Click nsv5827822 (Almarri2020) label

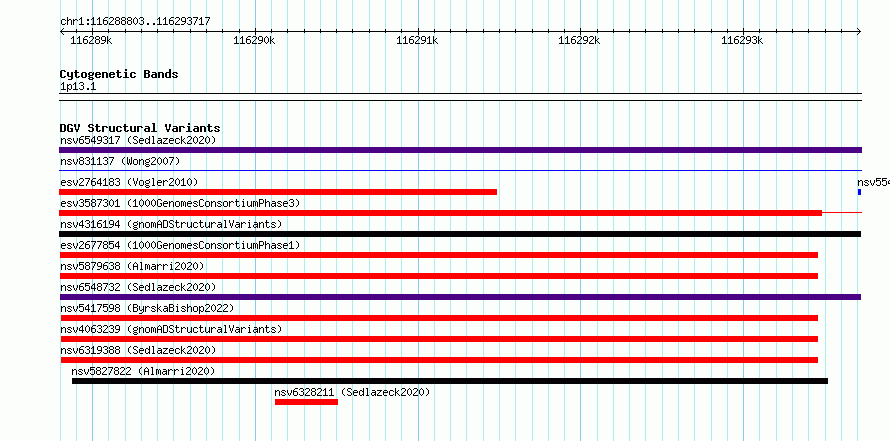[143, 371]
